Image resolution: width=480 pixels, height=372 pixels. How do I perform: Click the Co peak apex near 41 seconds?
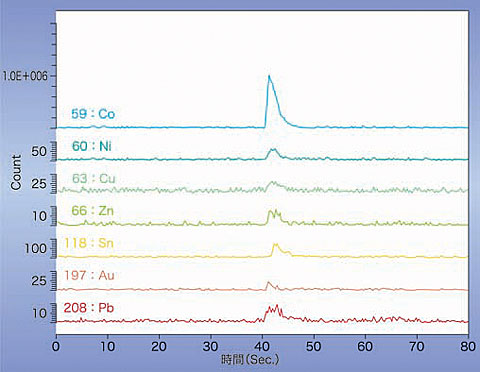(269, 76)
